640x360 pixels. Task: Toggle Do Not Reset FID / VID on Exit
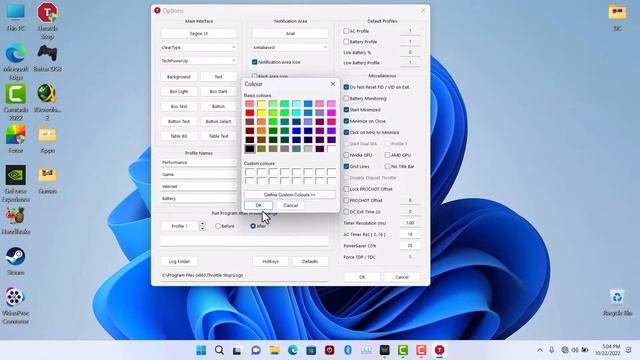[346, 87]
